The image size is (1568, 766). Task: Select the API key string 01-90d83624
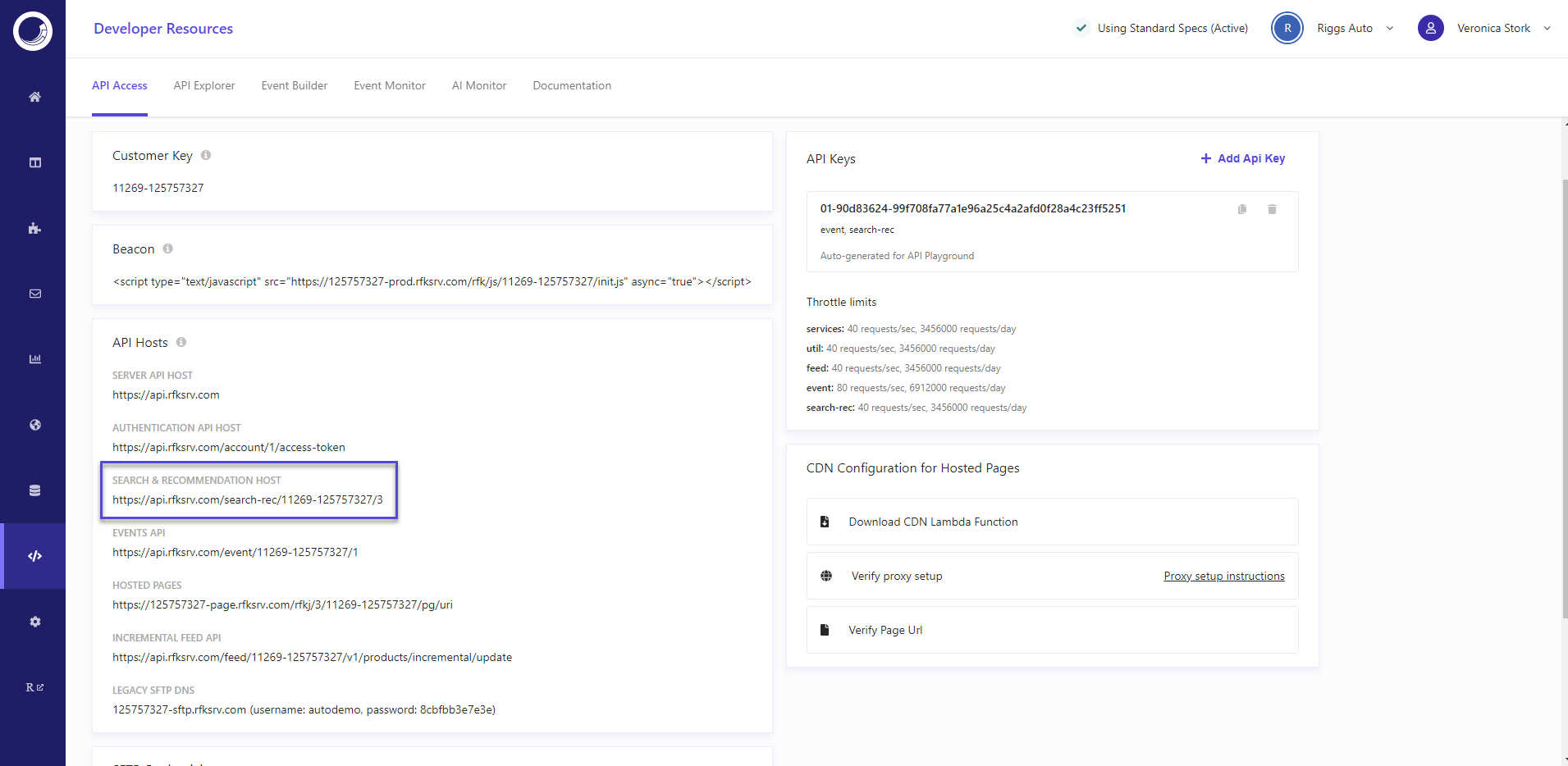[x=973, y=208]
